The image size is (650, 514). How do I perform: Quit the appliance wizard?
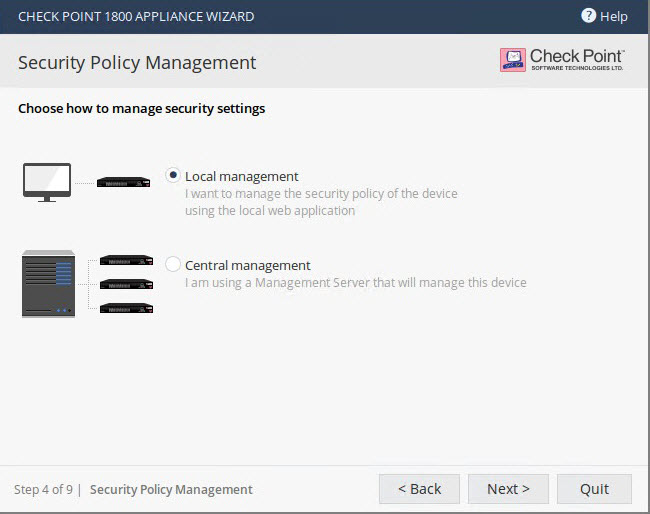click(x=594, y=489)
